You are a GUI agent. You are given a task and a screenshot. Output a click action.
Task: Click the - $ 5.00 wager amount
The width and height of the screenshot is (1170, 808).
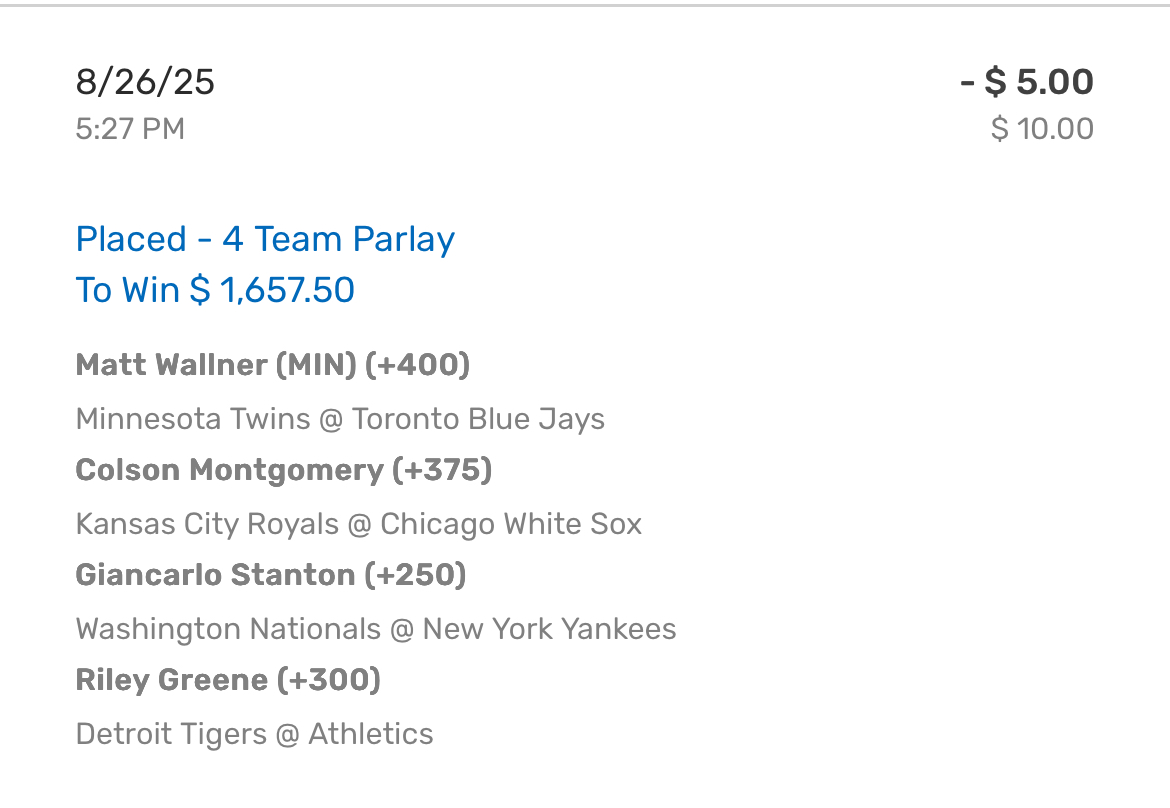(x=1027, y=82)
